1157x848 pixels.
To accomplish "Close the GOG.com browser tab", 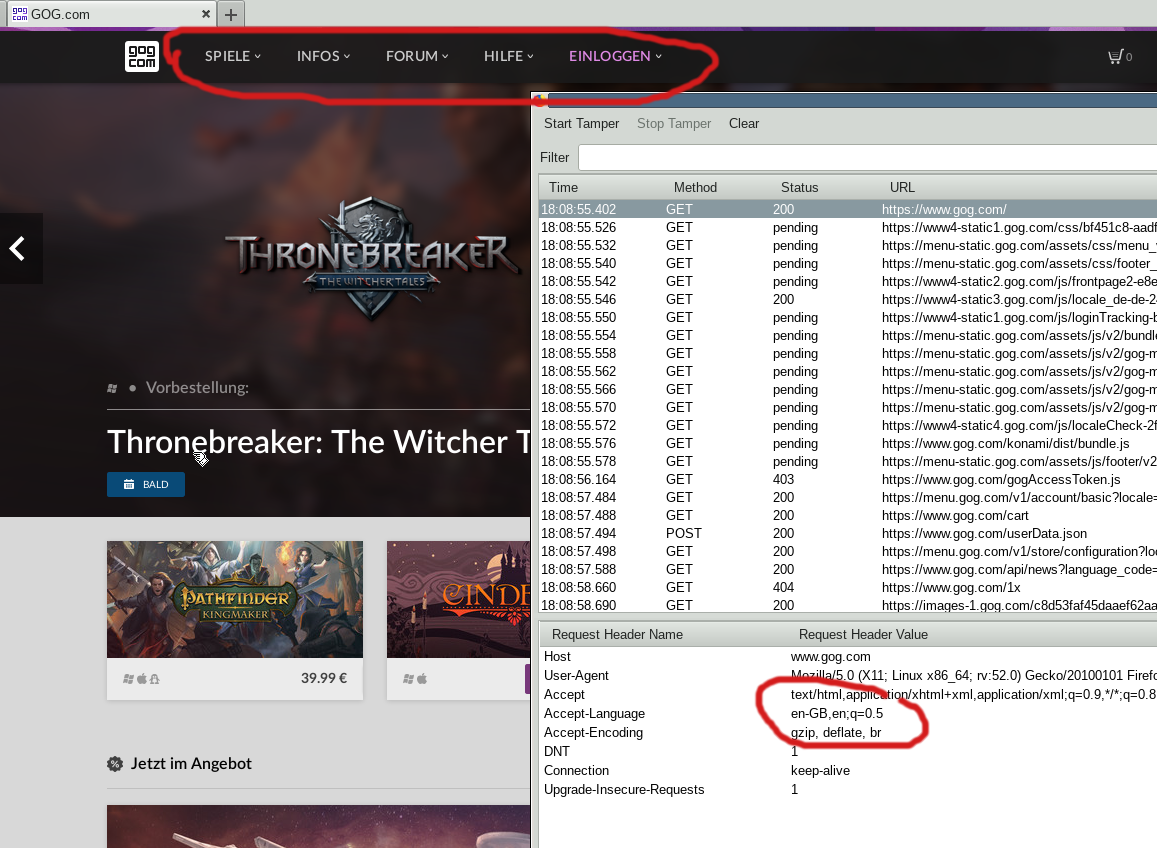I will [x=206, y=14].
